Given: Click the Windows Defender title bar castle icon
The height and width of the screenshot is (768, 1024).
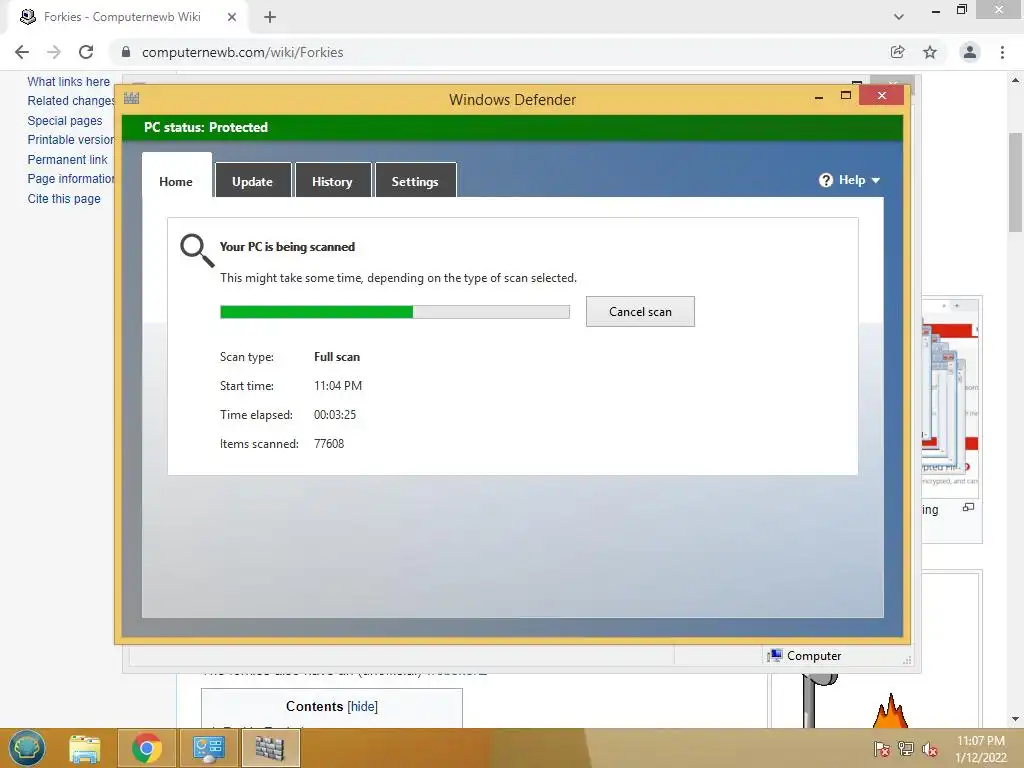Looking at the screenshot, I should (x=131, y=99).
